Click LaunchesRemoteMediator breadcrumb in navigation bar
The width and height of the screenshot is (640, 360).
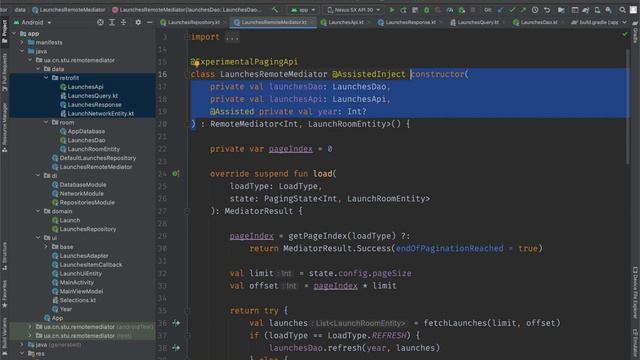pyautogui.click(x=68, y=9)
